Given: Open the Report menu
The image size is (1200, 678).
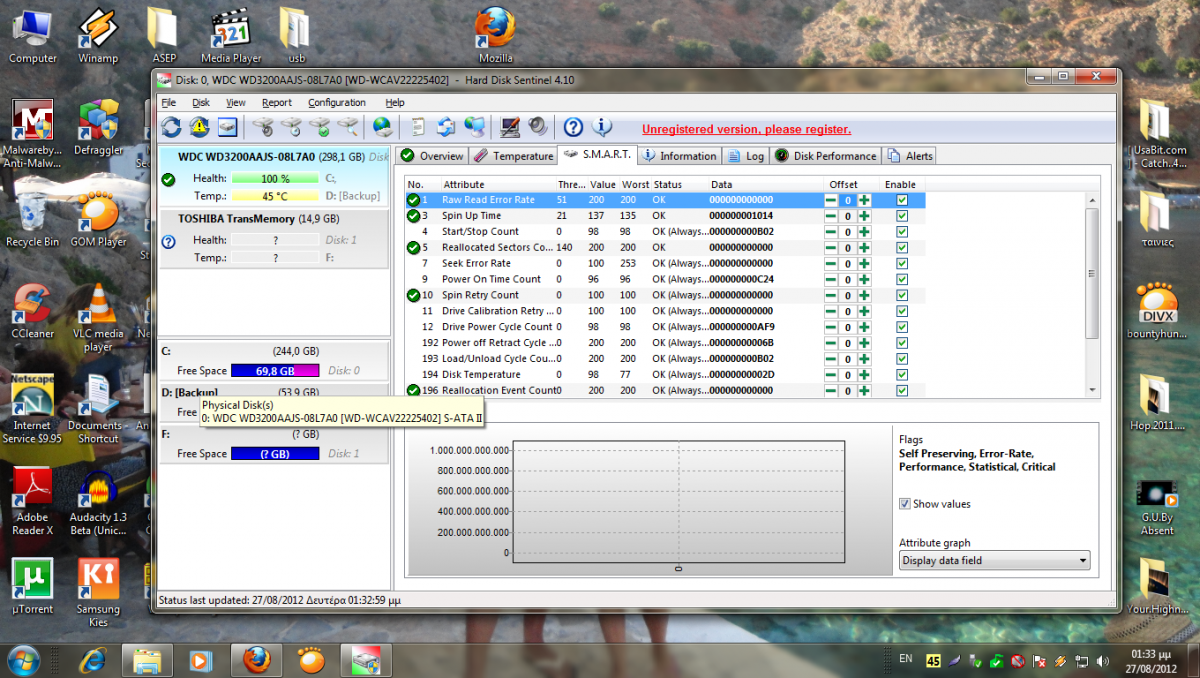Looking at the screenshot, I should 277,102.
